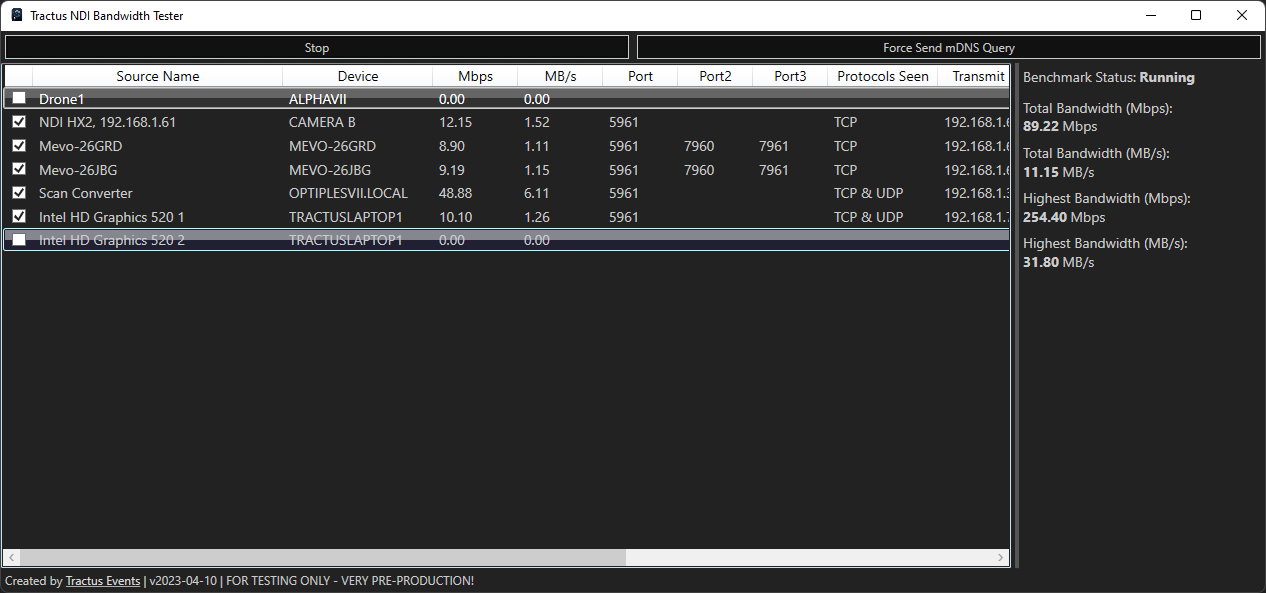Click the horizontal scrollbar left arrow
Screen dimensions: 1266x593
(11, 557)
